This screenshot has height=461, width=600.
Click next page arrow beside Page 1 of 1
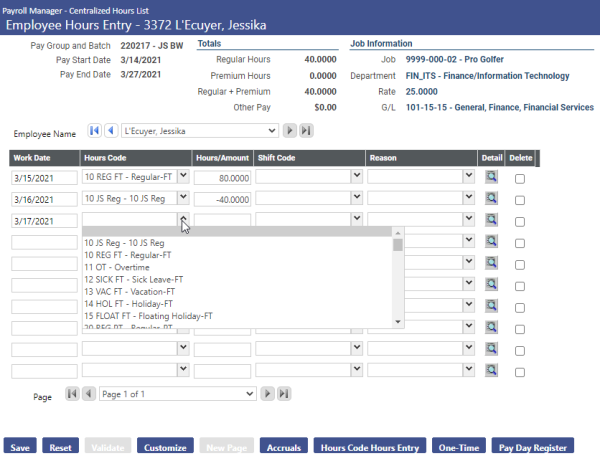(x=268, y=394)
